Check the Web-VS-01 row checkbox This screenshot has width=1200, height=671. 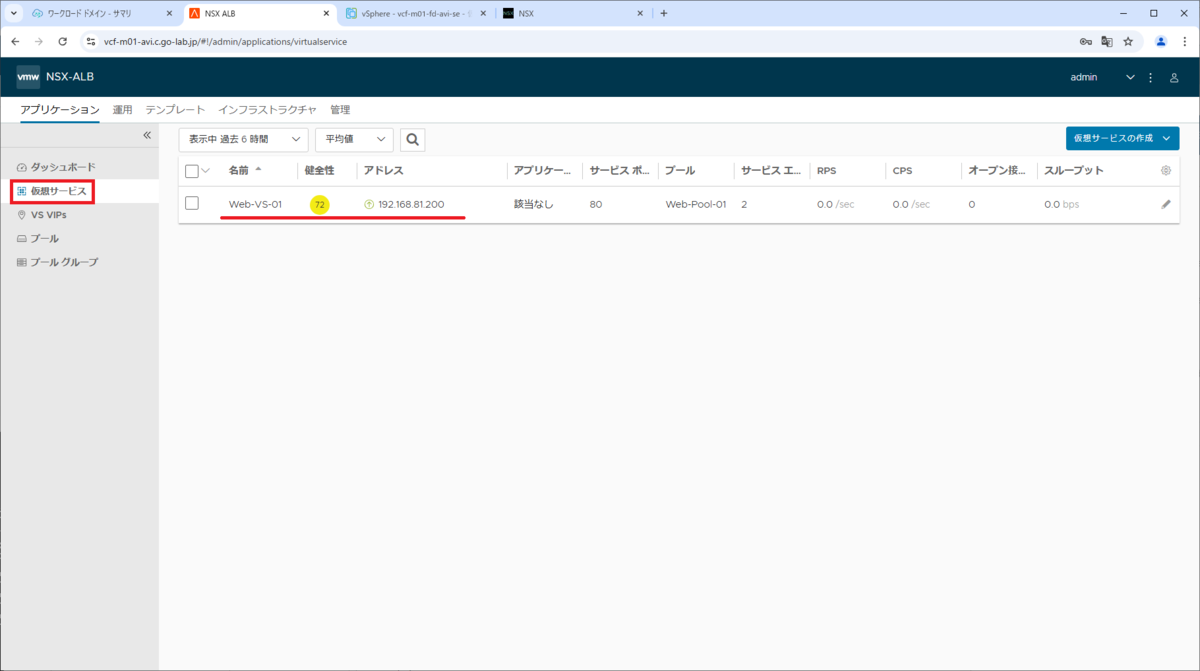click(192, 203)
